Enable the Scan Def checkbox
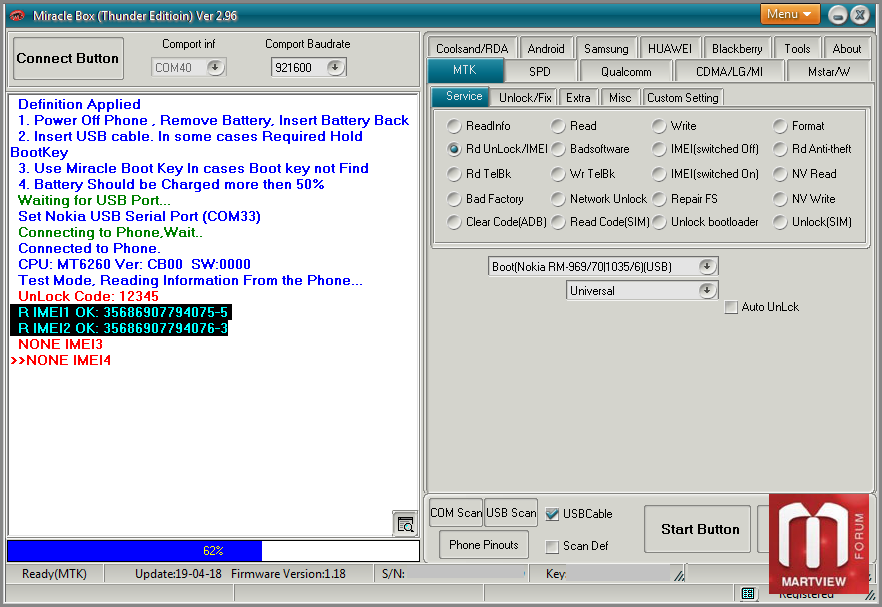 click(552, 546)
